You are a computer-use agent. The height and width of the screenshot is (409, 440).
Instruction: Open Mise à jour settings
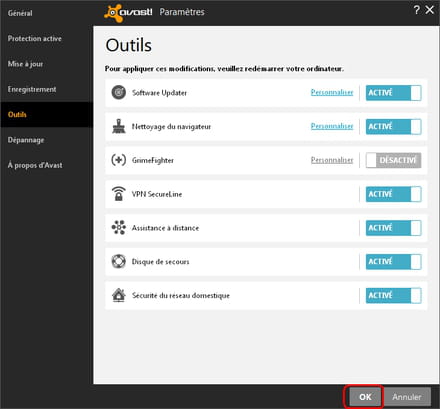pyautogui.click(x=47, y=64)
